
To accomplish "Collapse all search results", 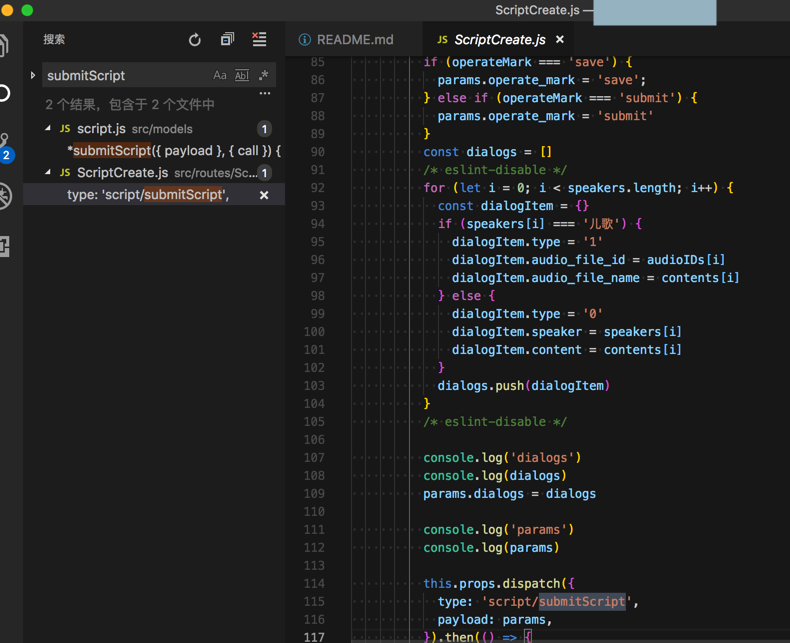I will click(227, 40).
